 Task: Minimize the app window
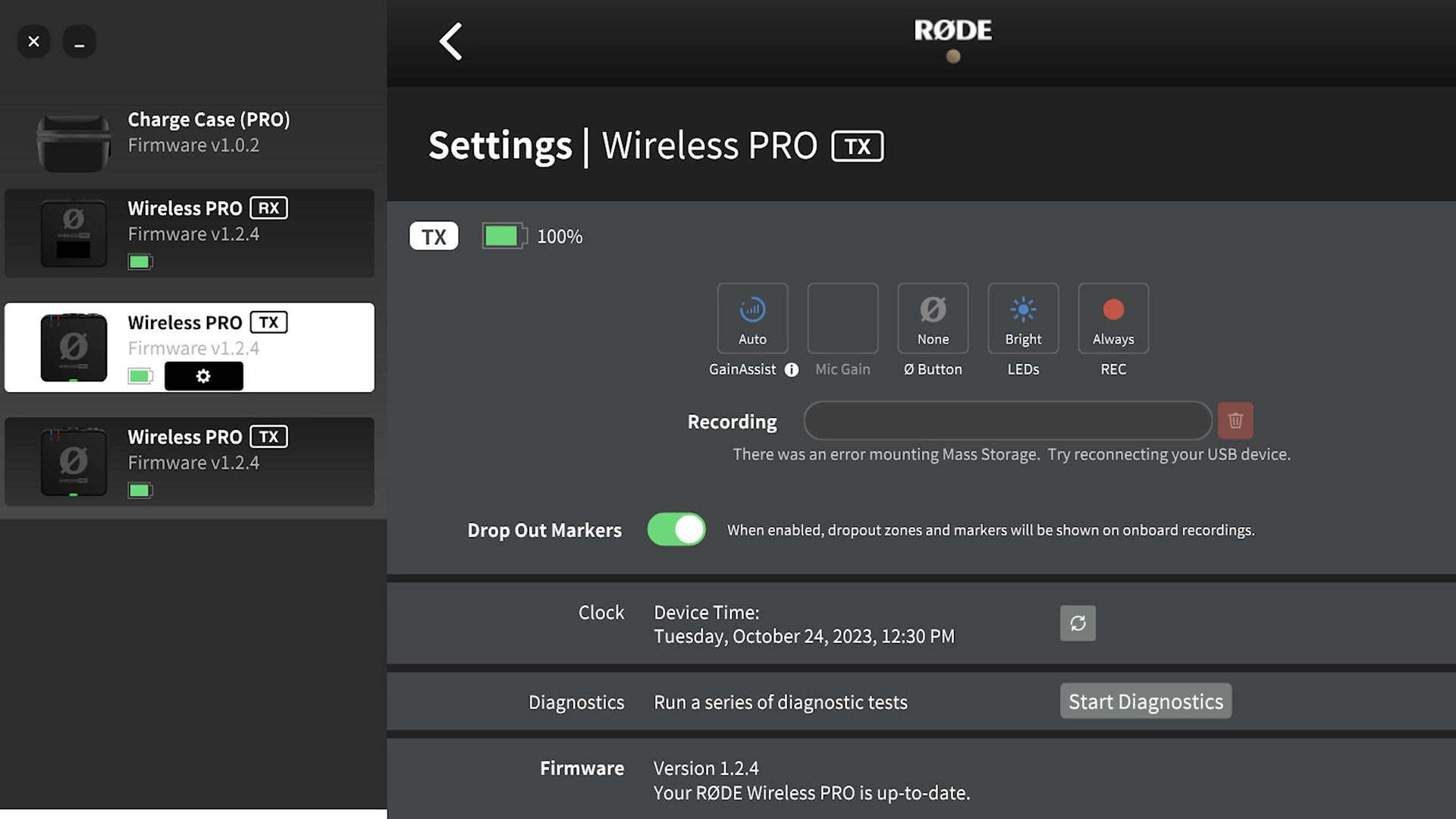click(x=79, y=42)
